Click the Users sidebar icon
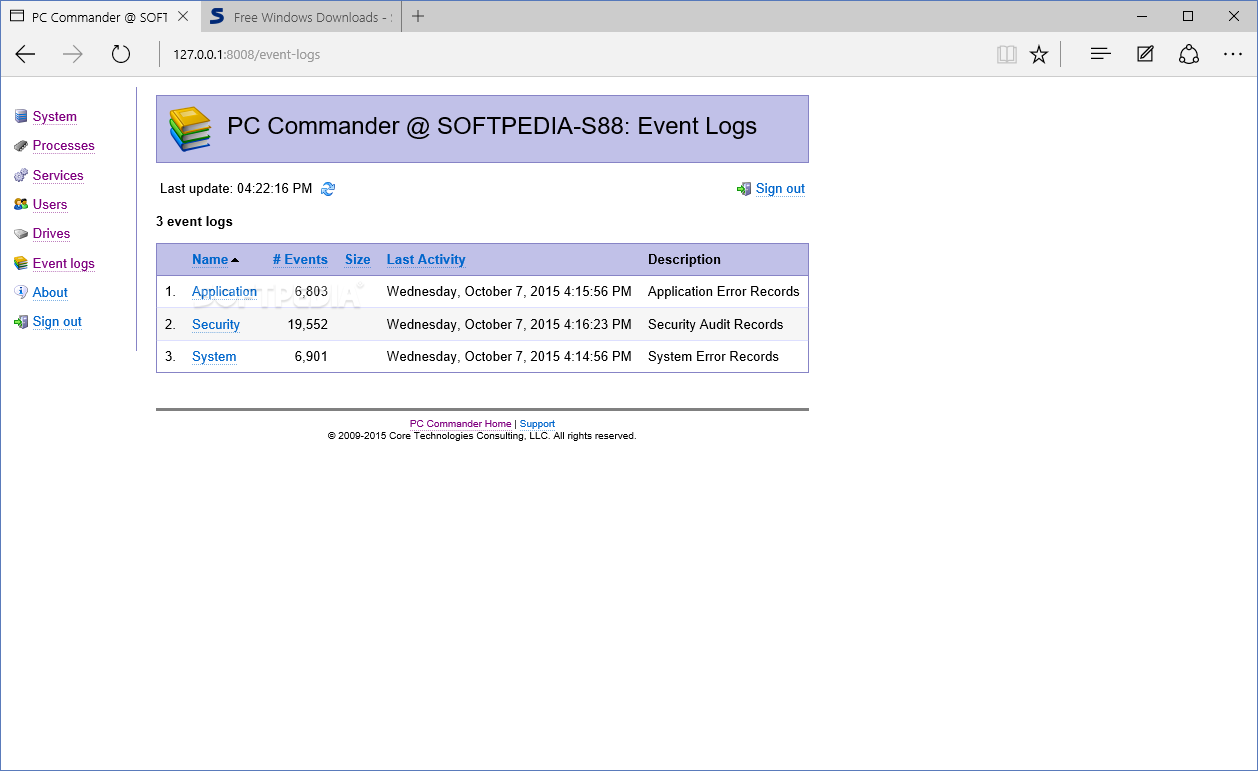The image size is (1258, 771). coord(21,204)
